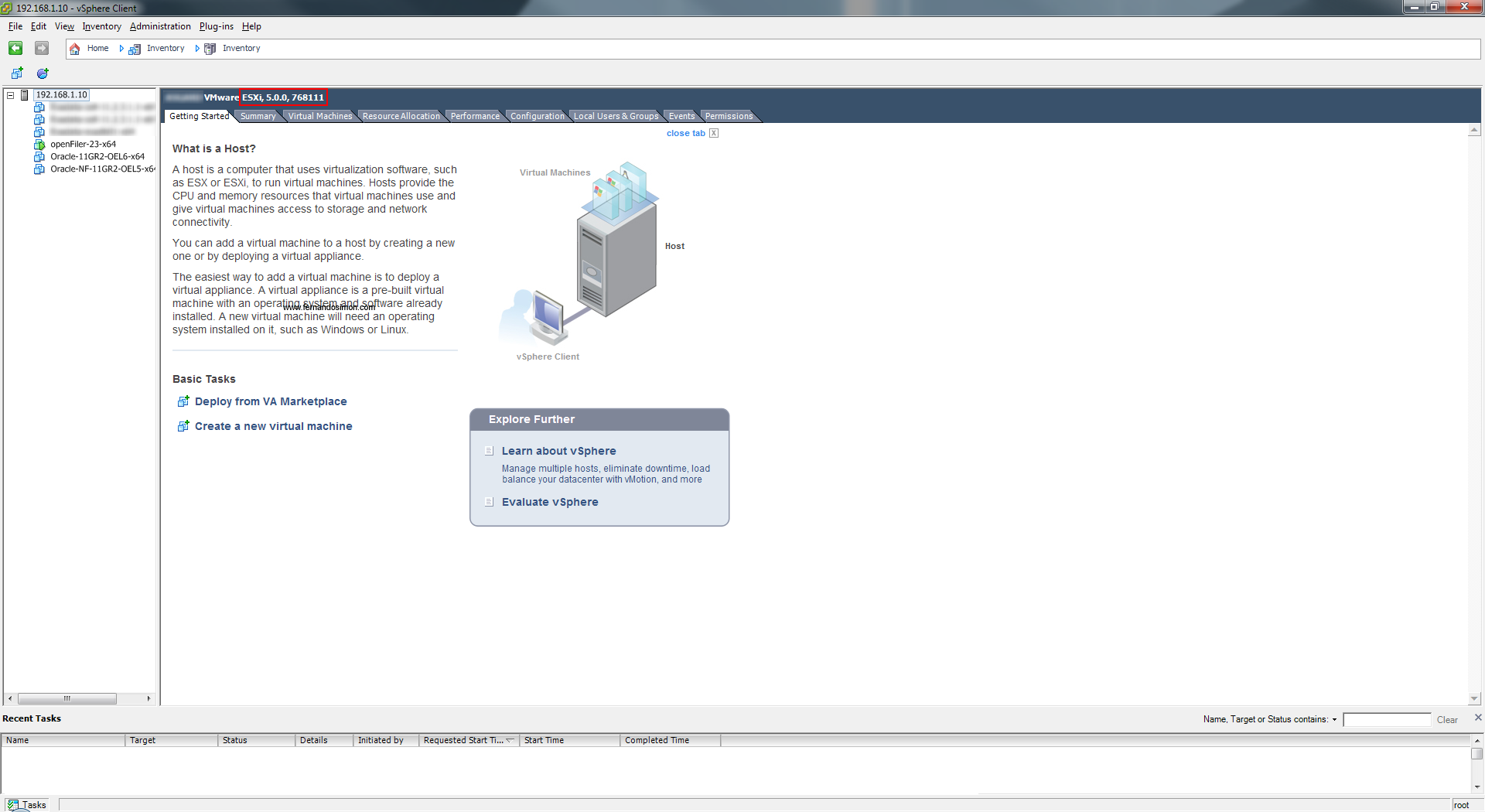Click the Initiated by column header
1485x812 pixels.
(x=386, y=740)
